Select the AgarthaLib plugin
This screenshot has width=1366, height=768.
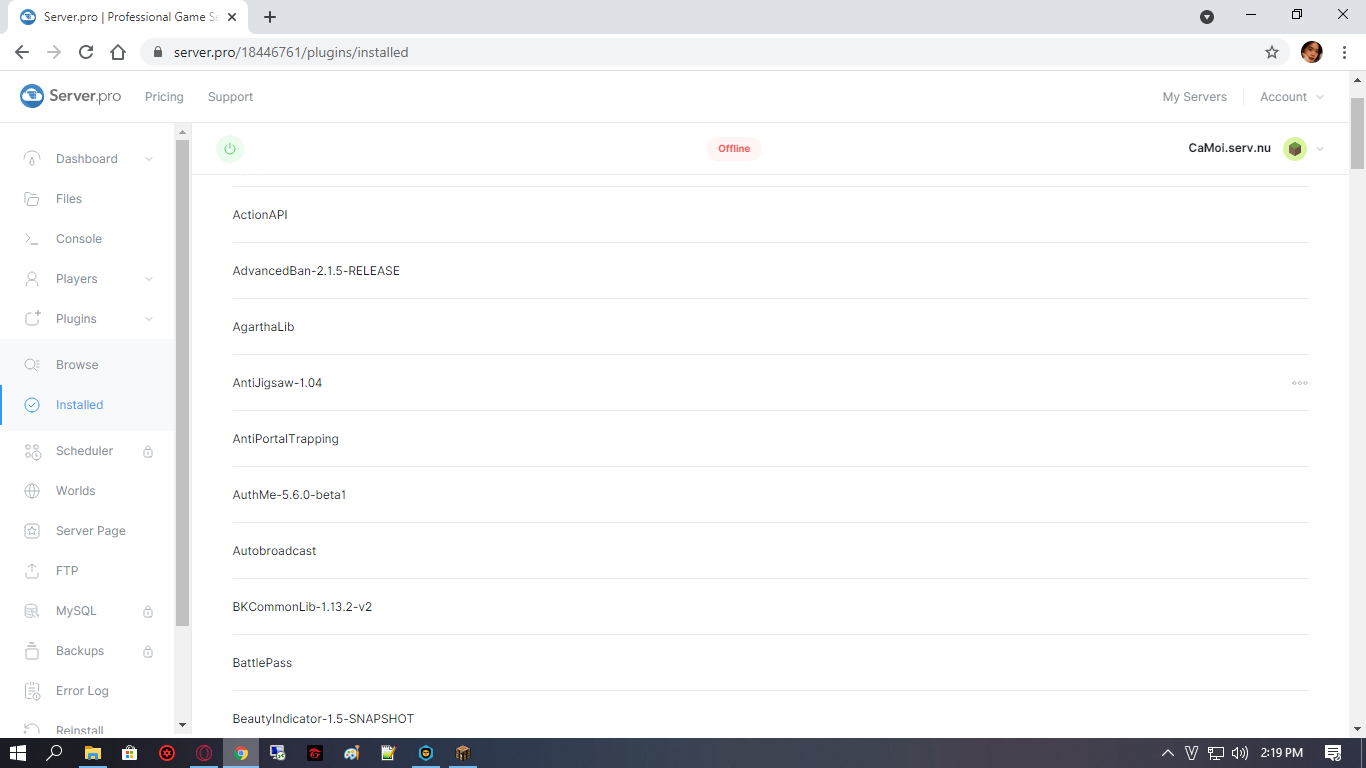(x=770, y=327)
